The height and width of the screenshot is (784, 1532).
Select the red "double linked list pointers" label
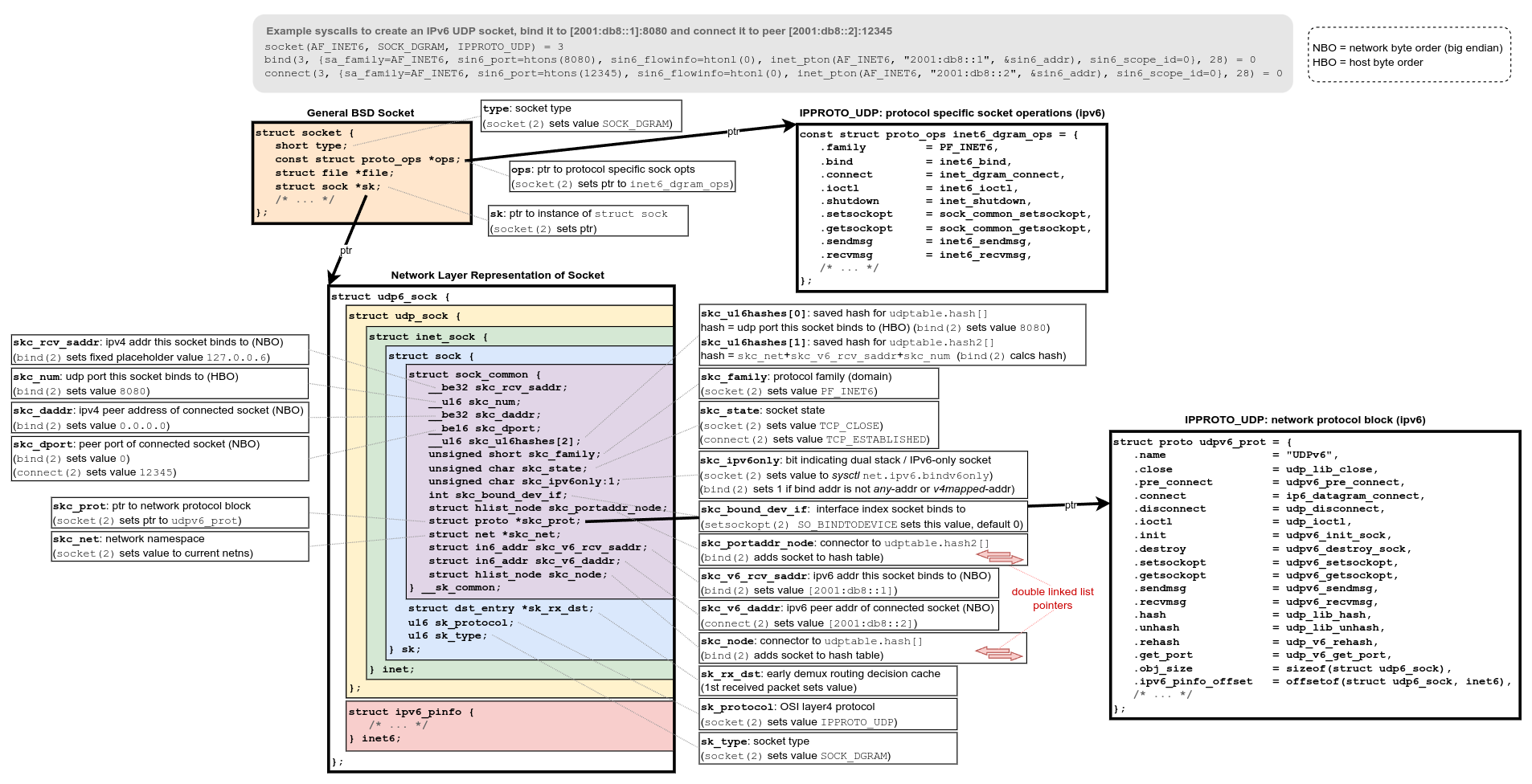point(1052,598)
